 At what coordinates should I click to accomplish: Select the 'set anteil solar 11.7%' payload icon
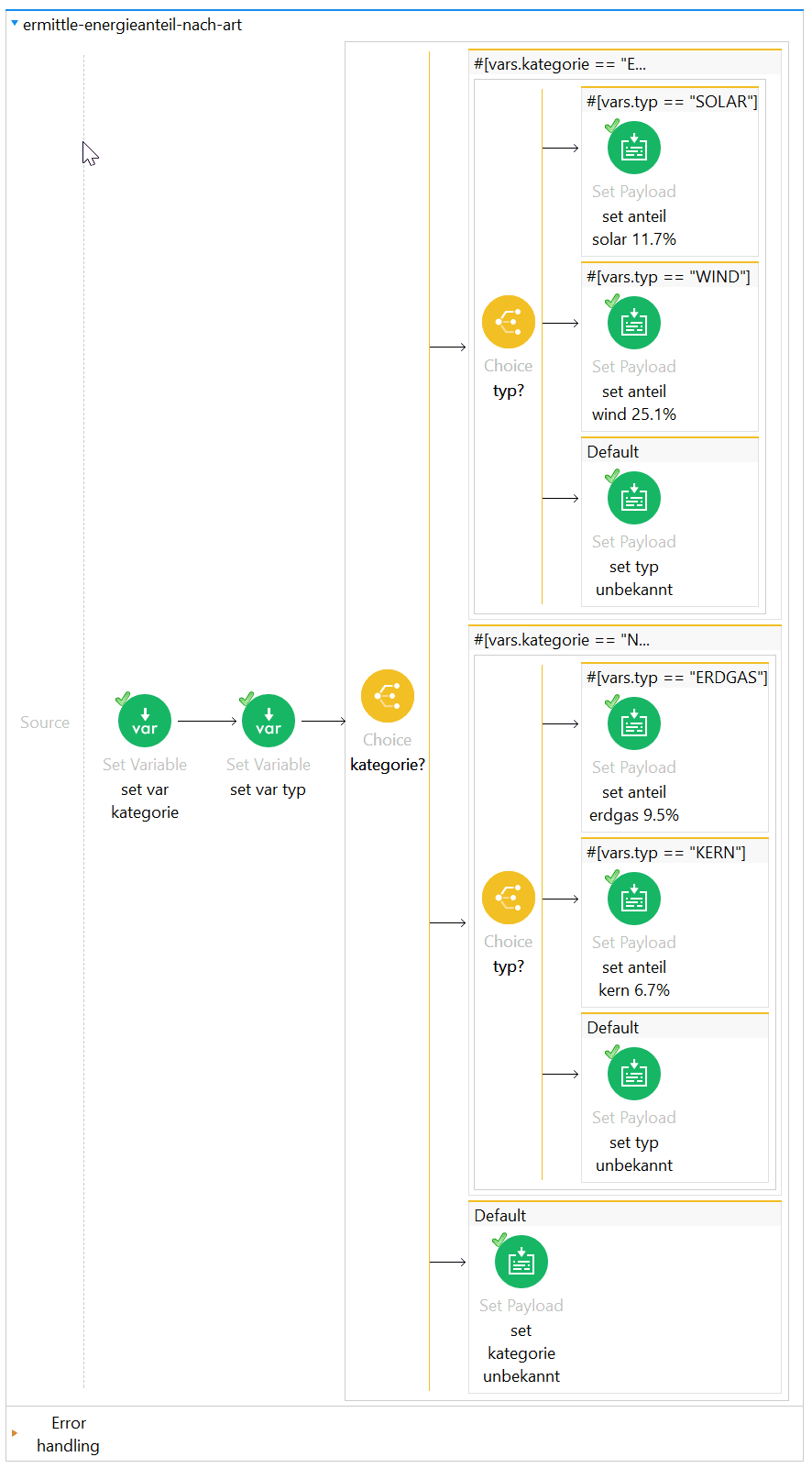(634, 148)
